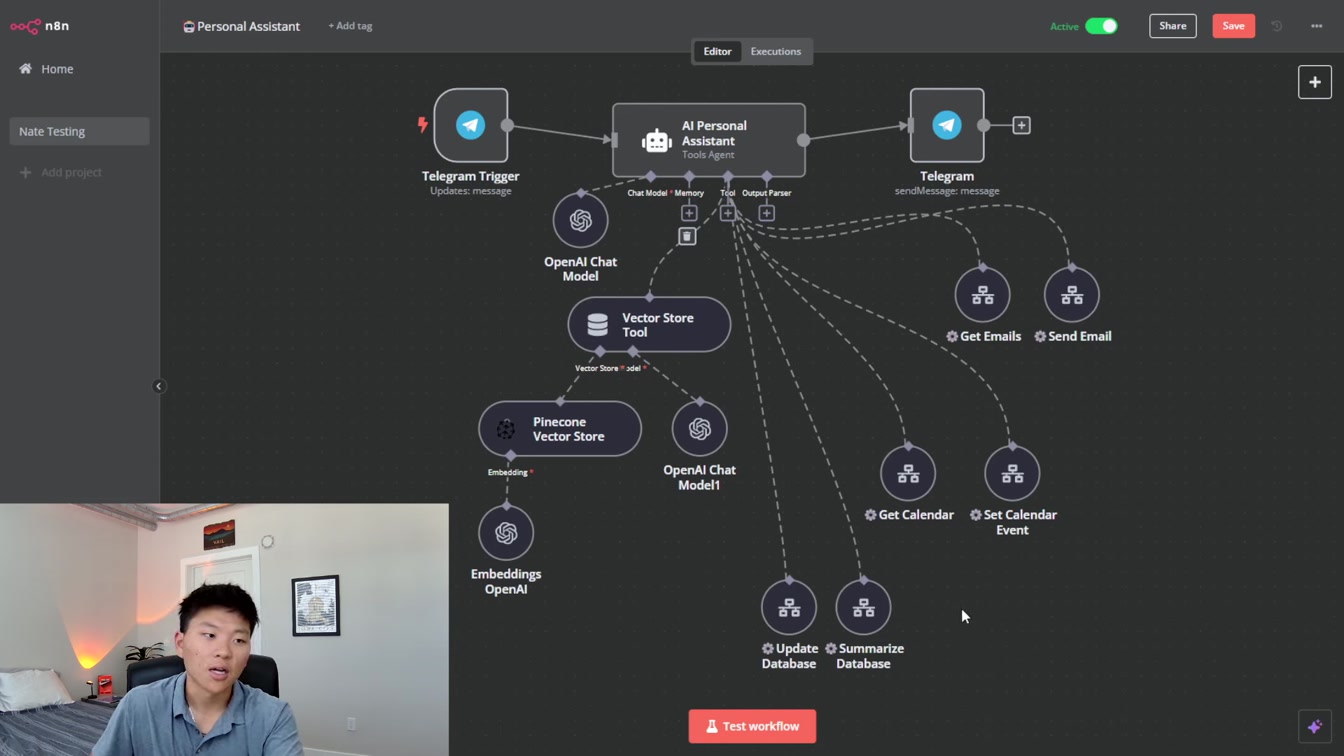1344x756 pixels.
Task: Click the Telegram Trigger lightning bolt icon
Action: [423, 125]
